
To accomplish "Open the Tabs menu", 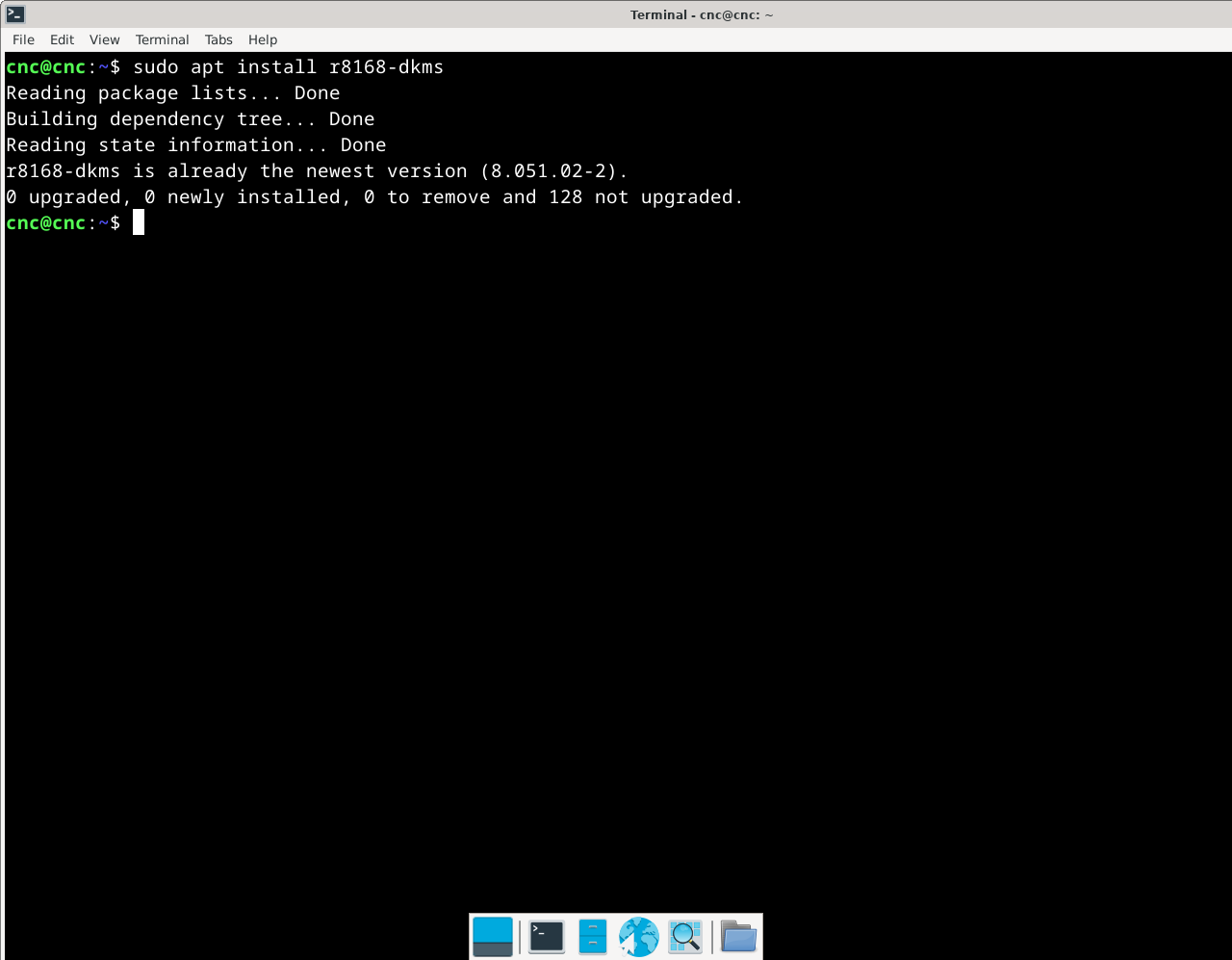I will pyautogui.click(x=218, y=39).
